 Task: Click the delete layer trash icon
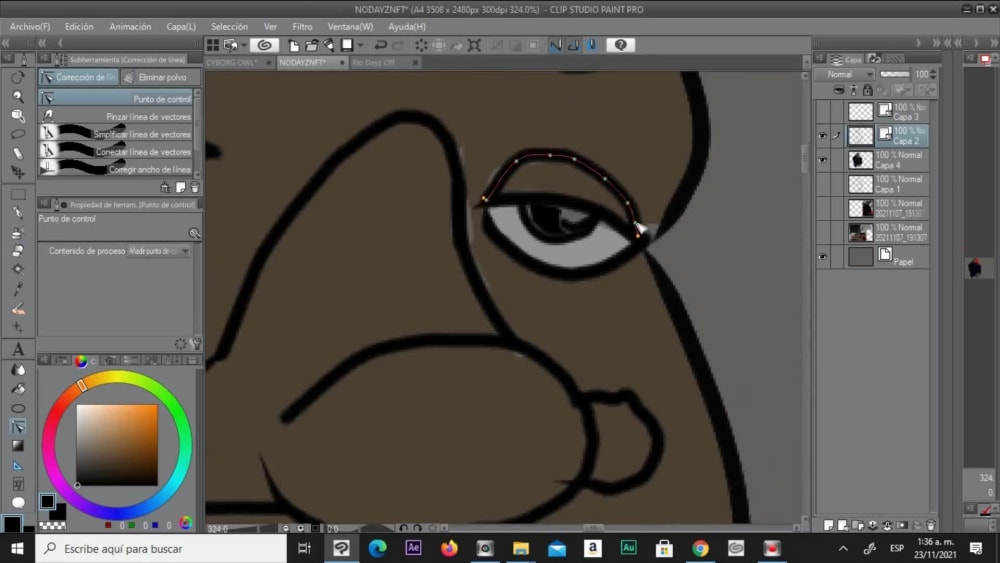[x=930, y=525]
